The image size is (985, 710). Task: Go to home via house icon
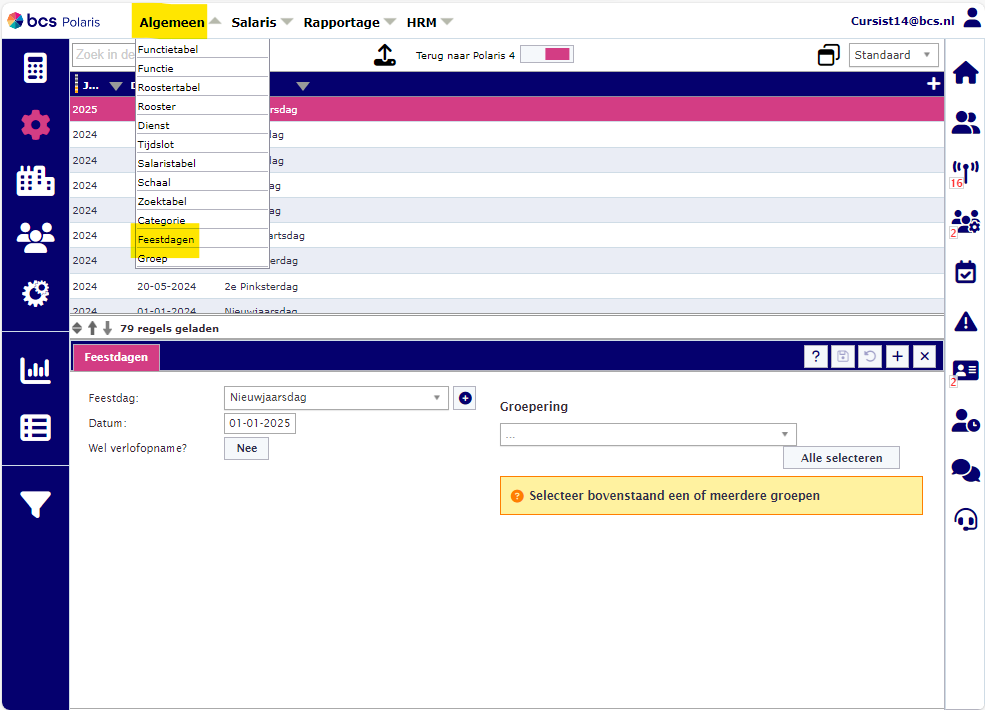tap(966, 72)
